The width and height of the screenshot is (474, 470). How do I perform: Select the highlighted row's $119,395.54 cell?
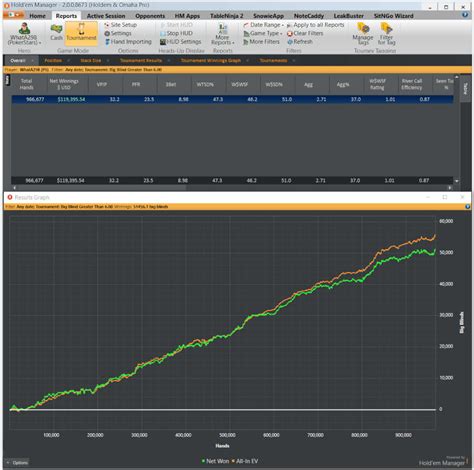(71, 99)
